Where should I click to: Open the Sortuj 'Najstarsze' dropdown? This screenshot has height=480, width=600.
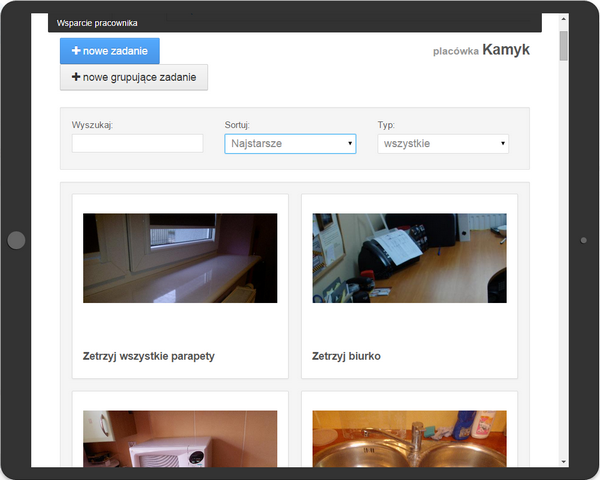290,144
